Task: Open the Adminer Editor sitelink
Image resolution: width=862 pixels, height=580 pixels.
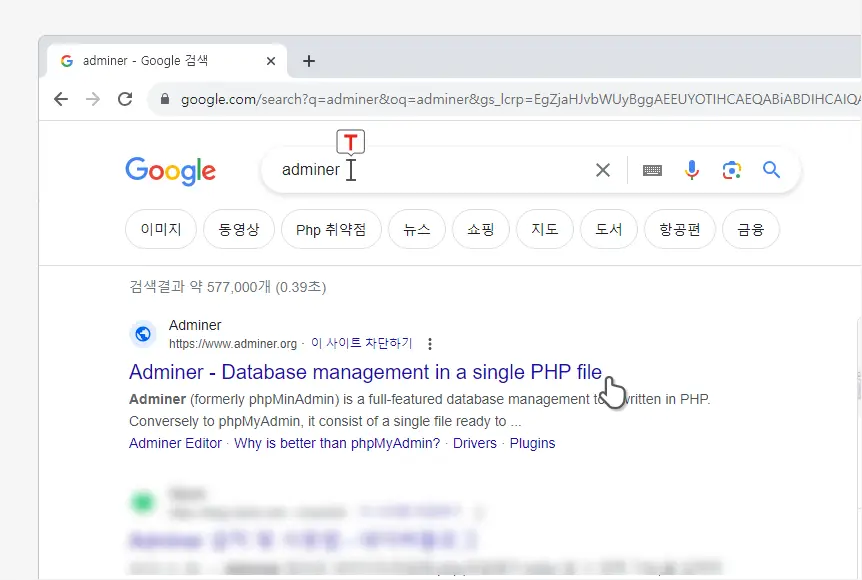Action: click(175, 443)
